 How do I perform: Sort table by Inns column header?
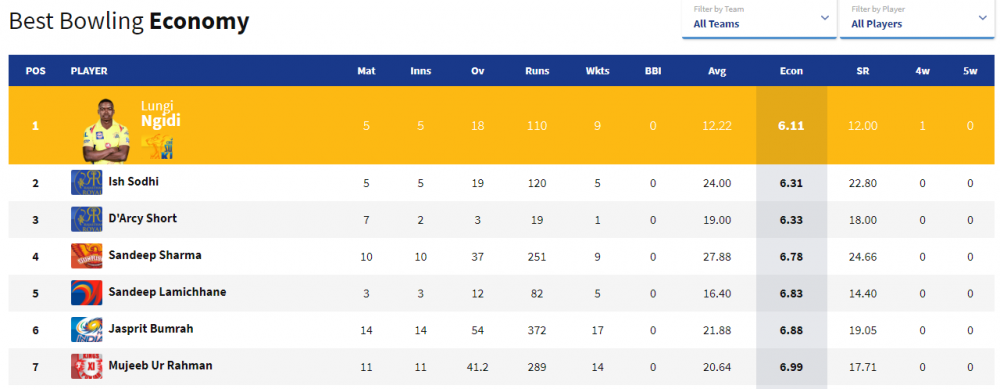click(421, 71)
